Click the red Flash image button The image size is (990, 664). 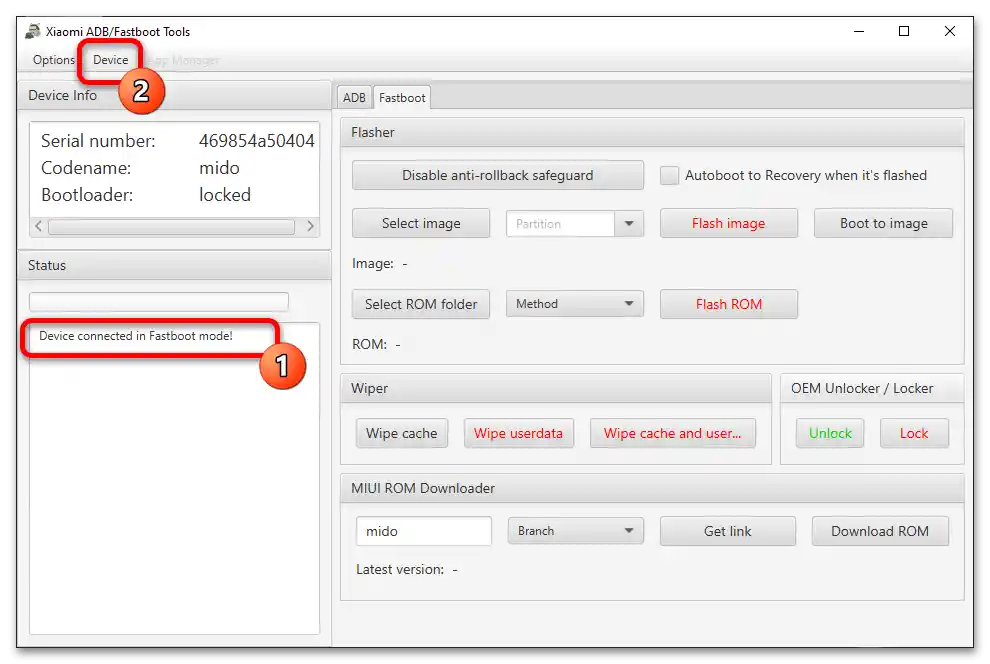(729, 223)
